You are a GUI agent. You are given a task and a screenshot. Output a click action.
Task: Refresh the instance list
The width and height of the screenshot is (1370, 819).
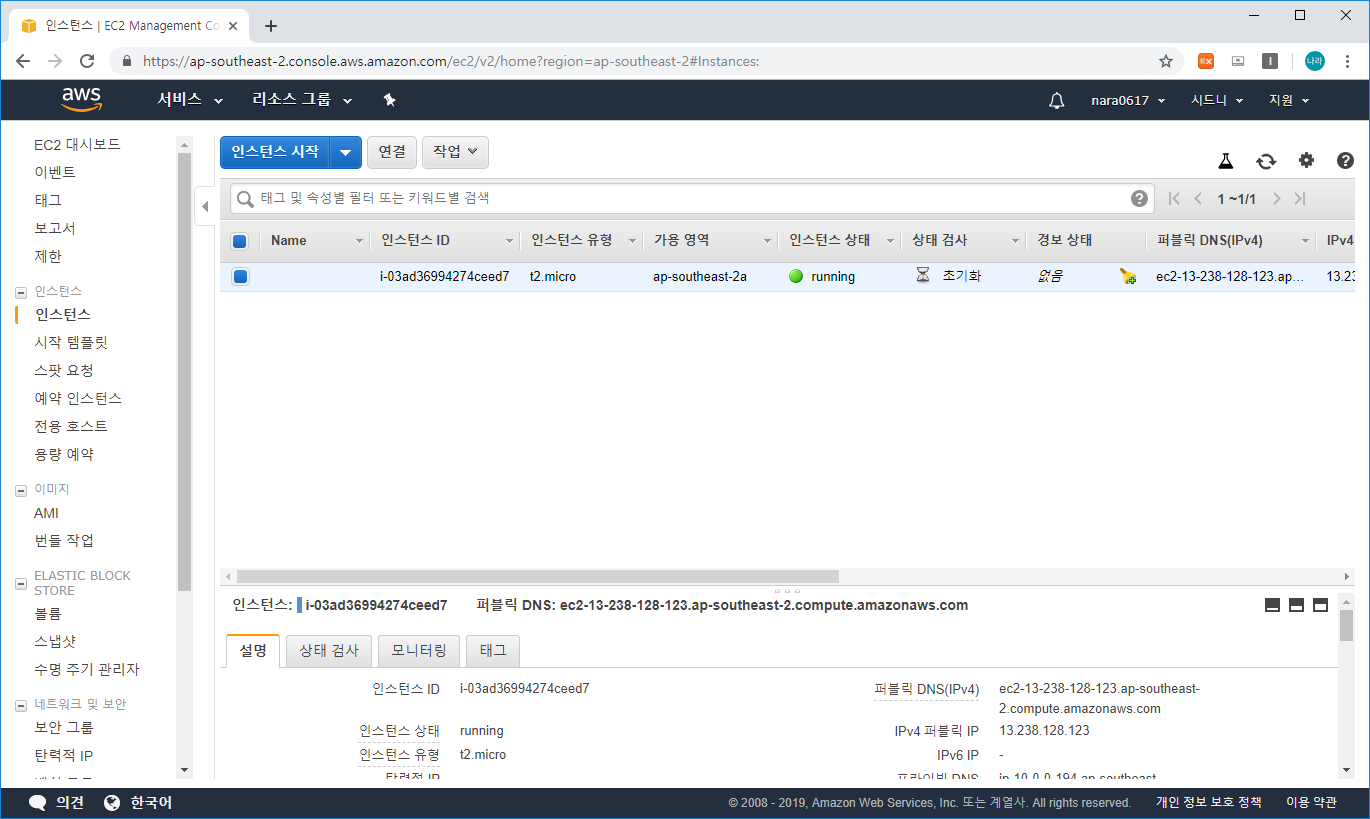[1266, 161]
